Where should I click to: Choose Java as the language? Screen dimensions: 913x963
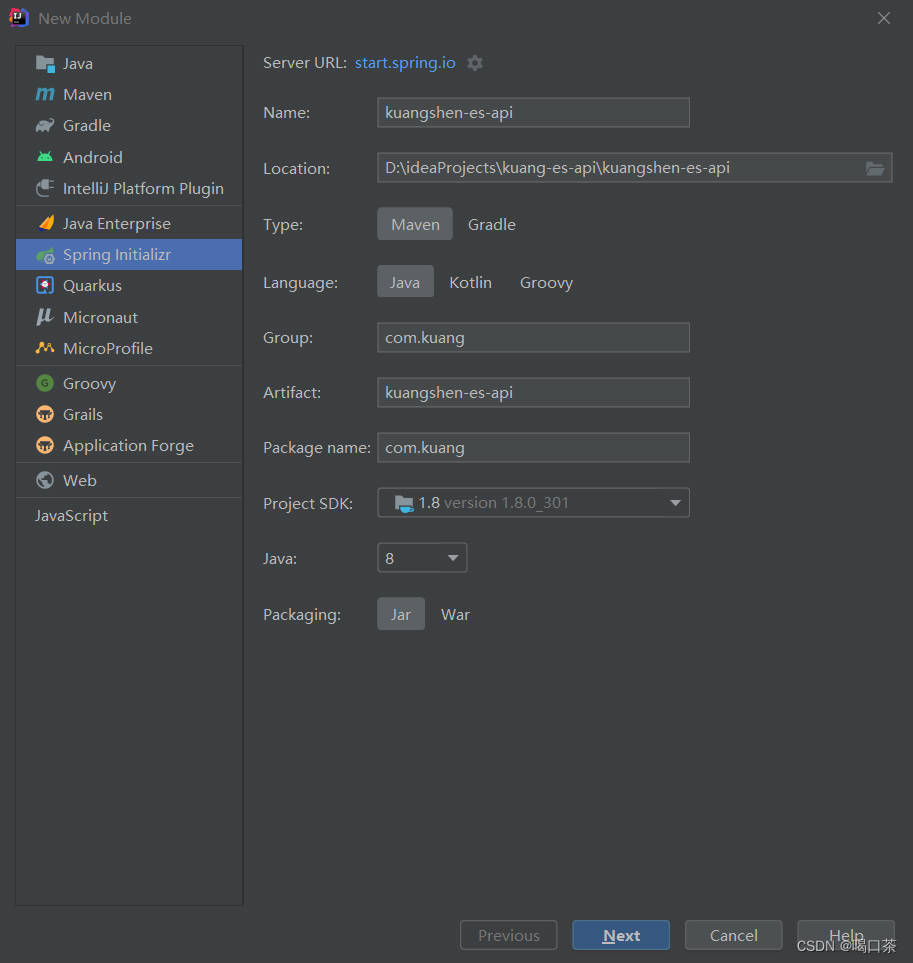(405, 282)
